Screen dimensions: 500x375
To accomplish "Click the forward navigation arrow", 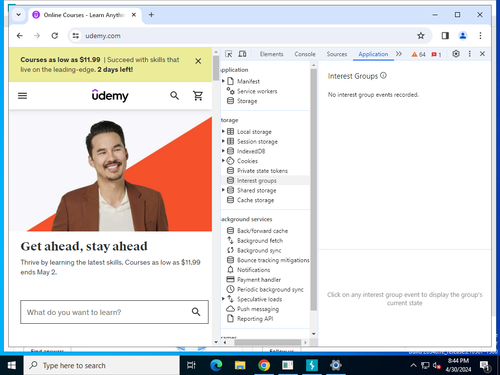I will (x=37, y=36).
